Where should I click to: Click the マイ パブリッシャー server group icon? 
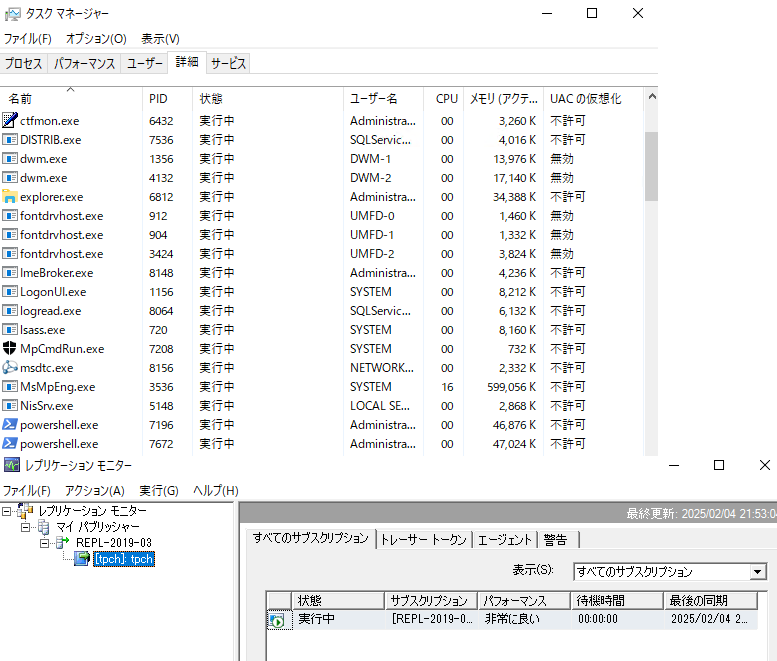click(x=44, y=527)
